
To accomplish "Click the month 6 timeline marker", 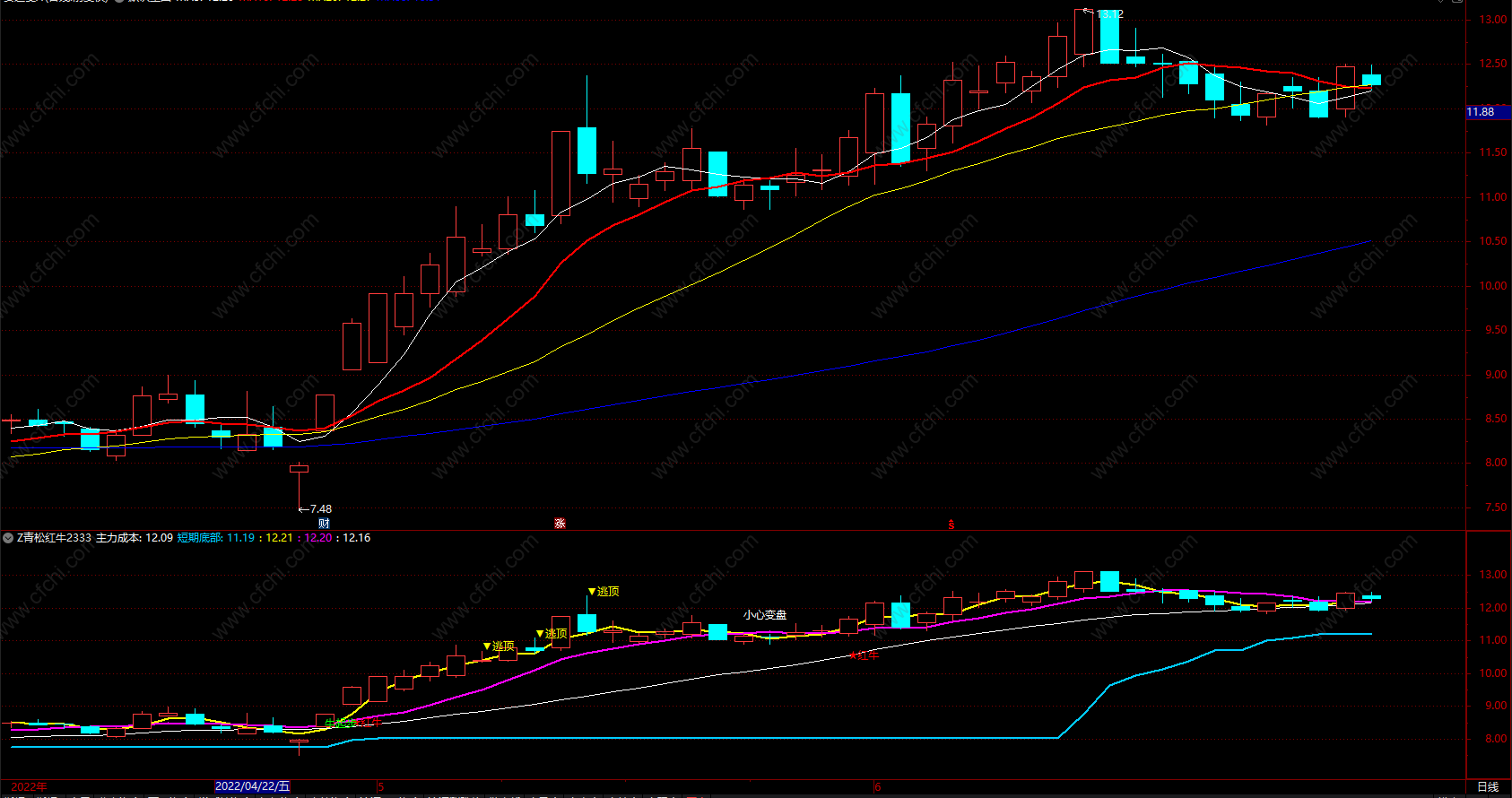I will (x=877, y=787).
